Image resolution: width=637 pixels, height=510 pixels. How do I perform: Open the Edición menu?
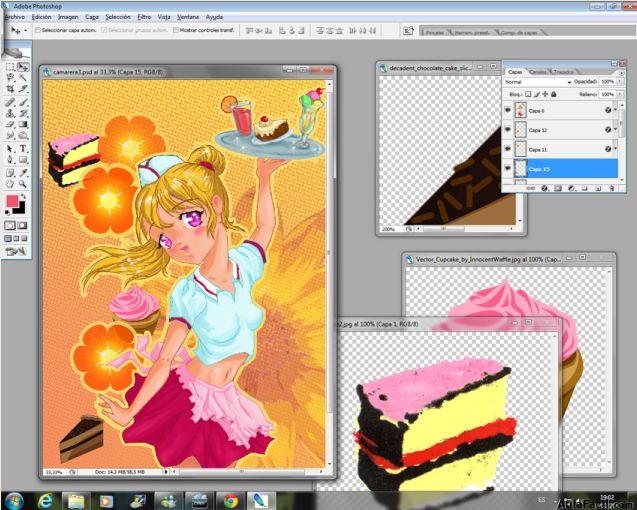pyautogui.click(x=41, y=17)
